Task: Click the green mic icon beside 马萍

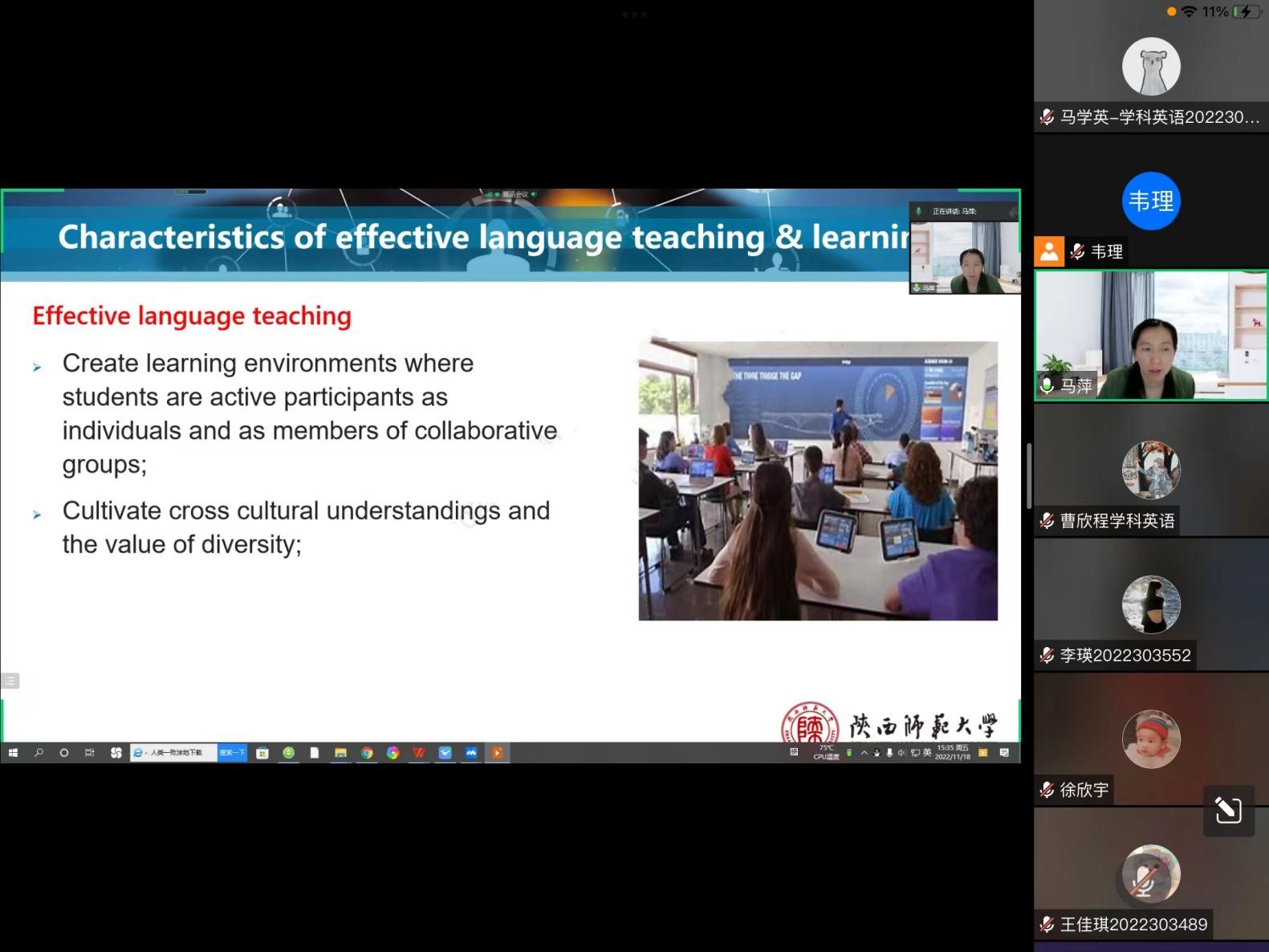Action: tap(1047, 385)
